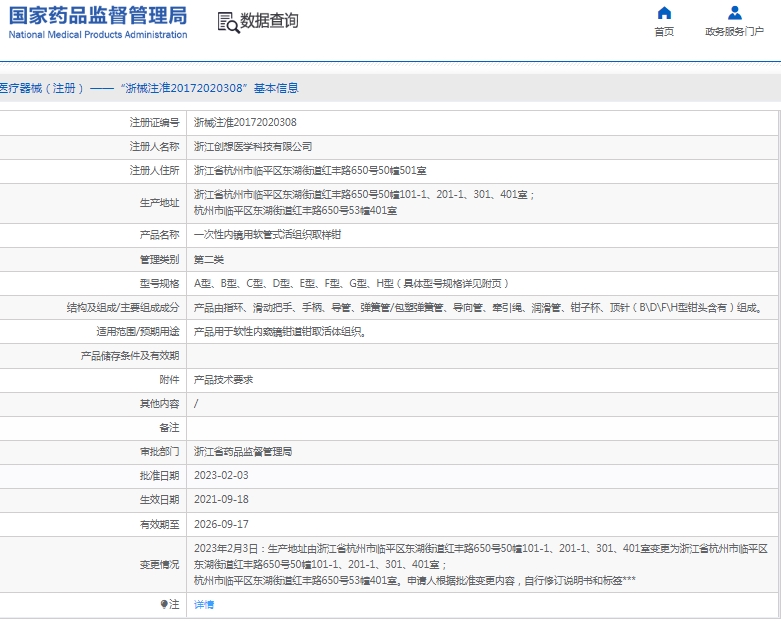Image resolution: width=781 pixels, height=622 pixels.
Task: Click the page title 医疗器械（注册）基本信息
Action: (149, 88)
